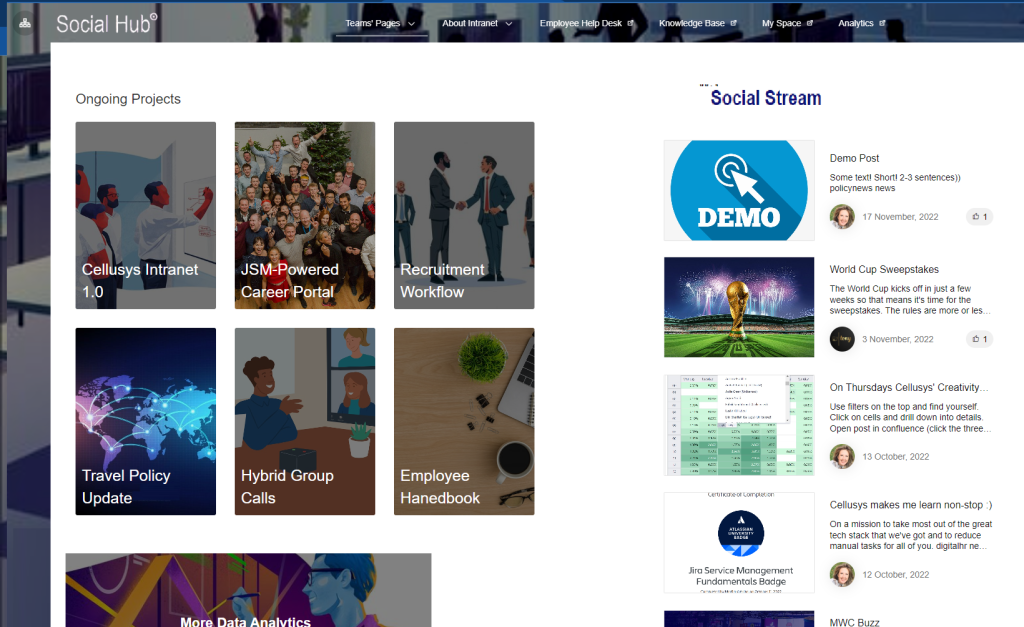Open the Demo Post title link

(854, 158)
